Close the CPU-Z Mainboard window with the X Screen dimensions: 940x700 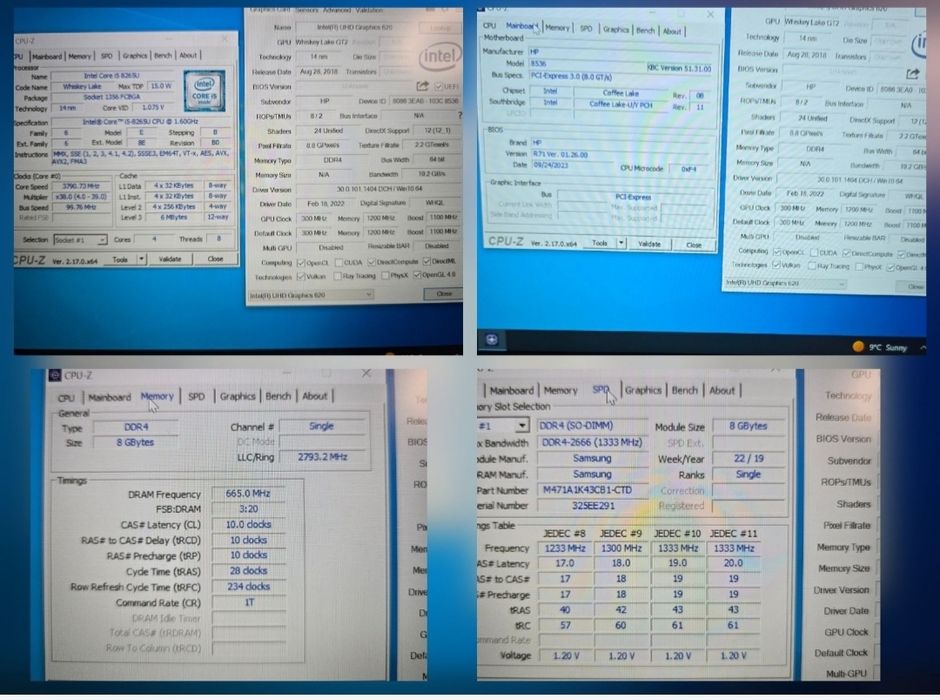click(710, 14)
